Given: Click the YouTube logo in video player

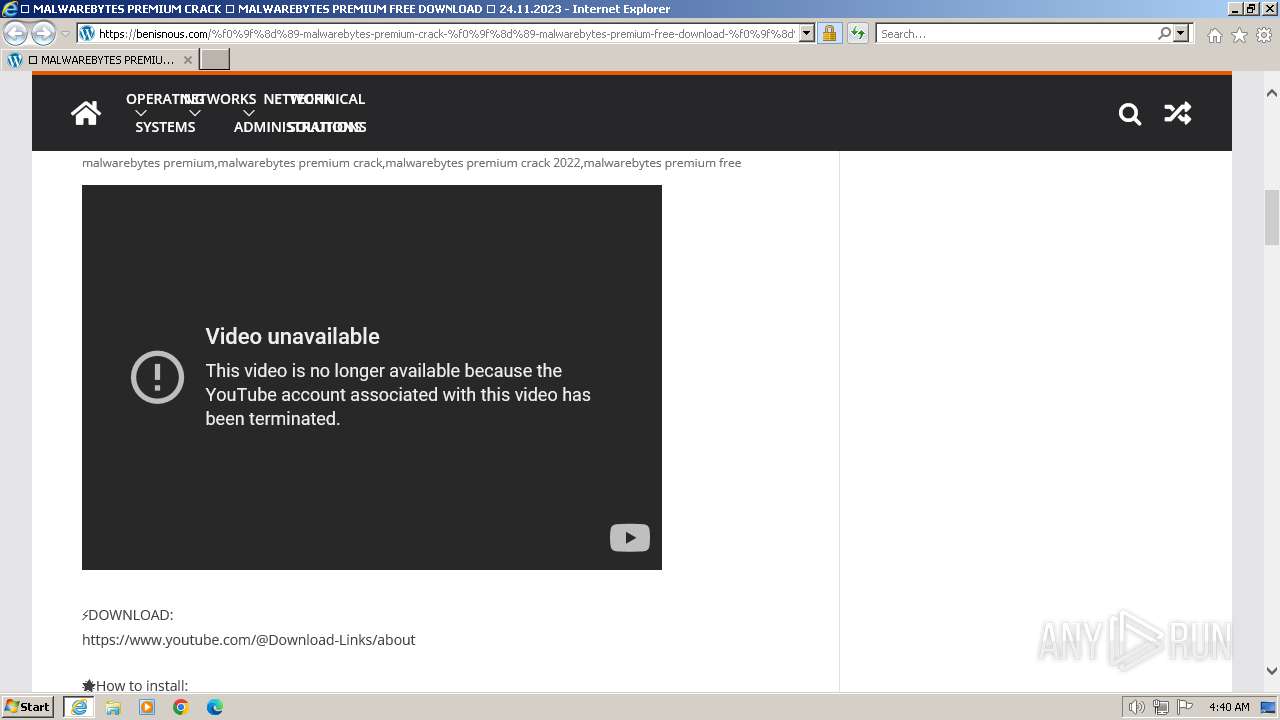Looking at the screenshot, I should (x=630, y=538).
